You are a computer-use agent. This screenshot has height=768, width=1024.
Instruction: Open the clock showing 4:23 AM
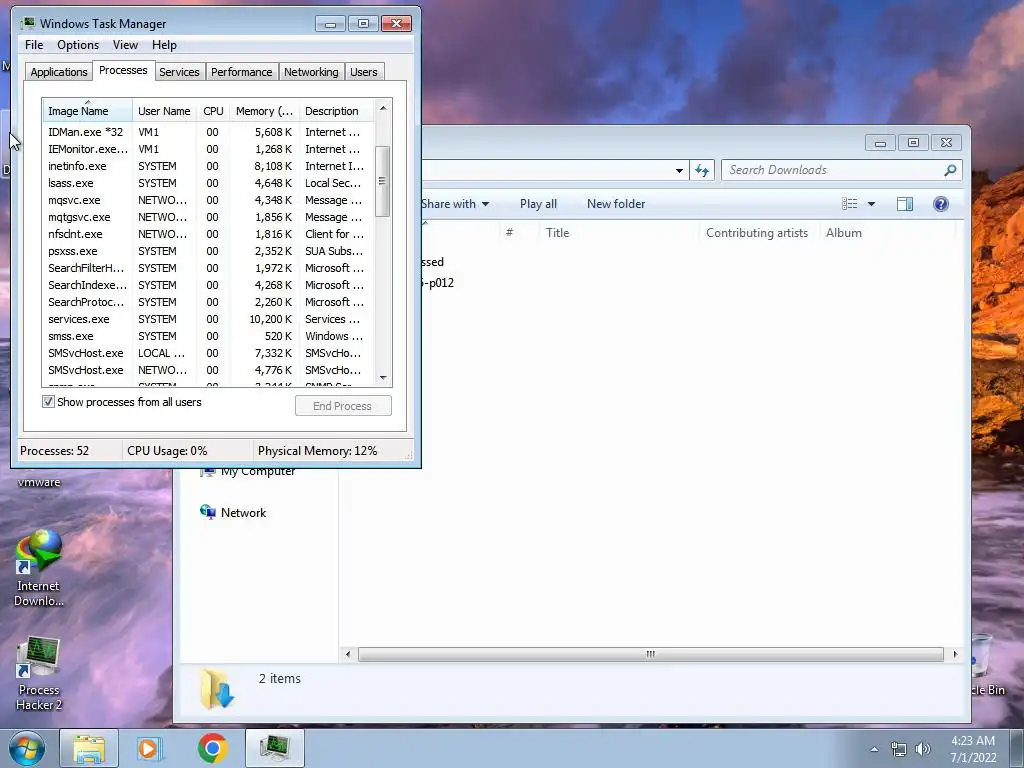[x=973, y=749]
